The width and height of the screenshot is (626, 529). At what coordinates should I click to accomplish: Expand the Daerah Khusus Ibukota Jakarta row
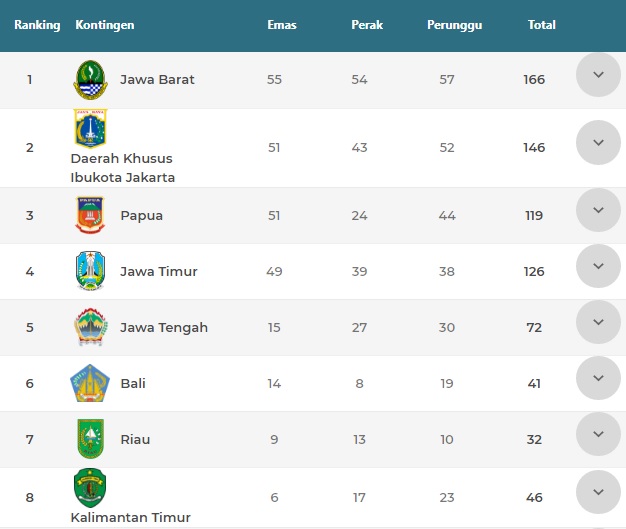point(598,143)
